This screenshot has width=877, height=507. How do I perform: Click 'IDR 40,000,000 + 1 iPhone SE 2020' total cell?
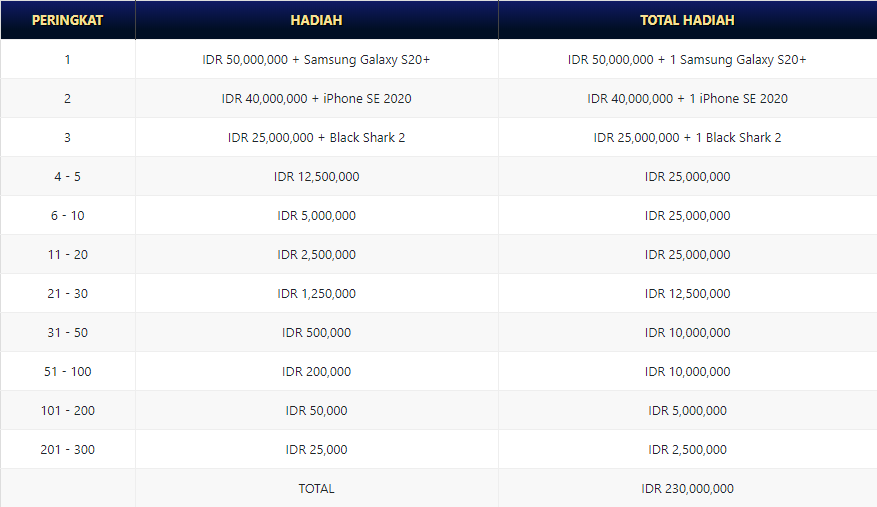[x=687, y=98]
